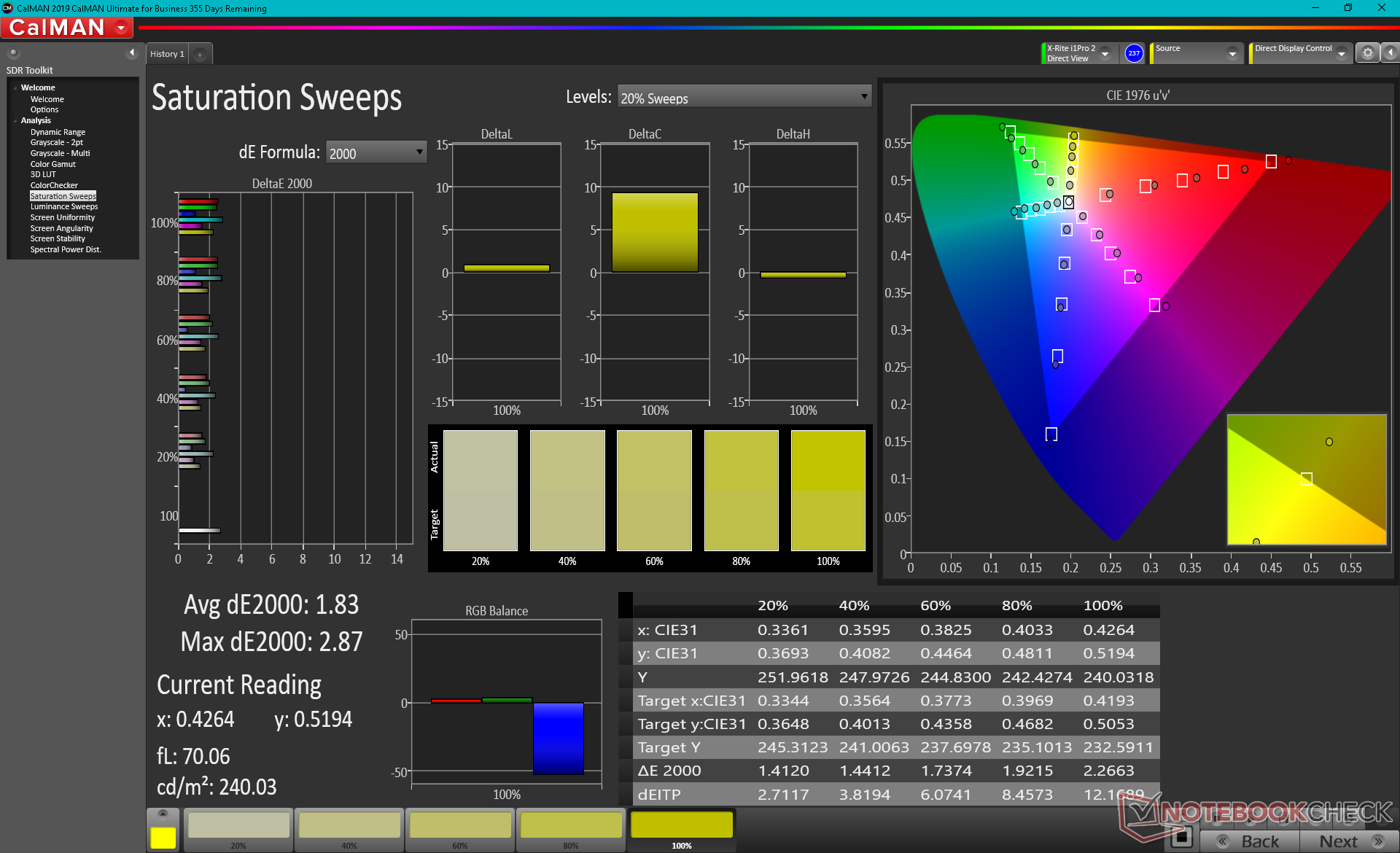Collapse the SDR Toolkit sidebar arrow
The width and height of the screenshot is (1400, 853).
[x=132, y=52]
